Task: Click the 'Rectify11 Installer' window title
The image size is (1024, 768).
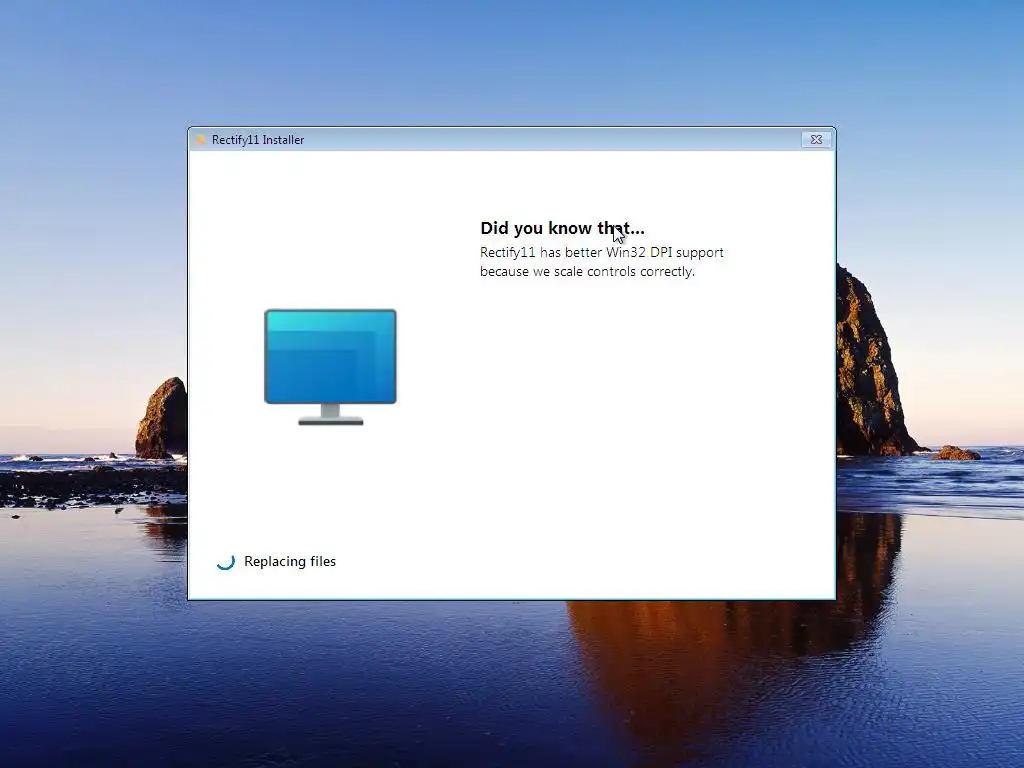Action: click(258, 140)
